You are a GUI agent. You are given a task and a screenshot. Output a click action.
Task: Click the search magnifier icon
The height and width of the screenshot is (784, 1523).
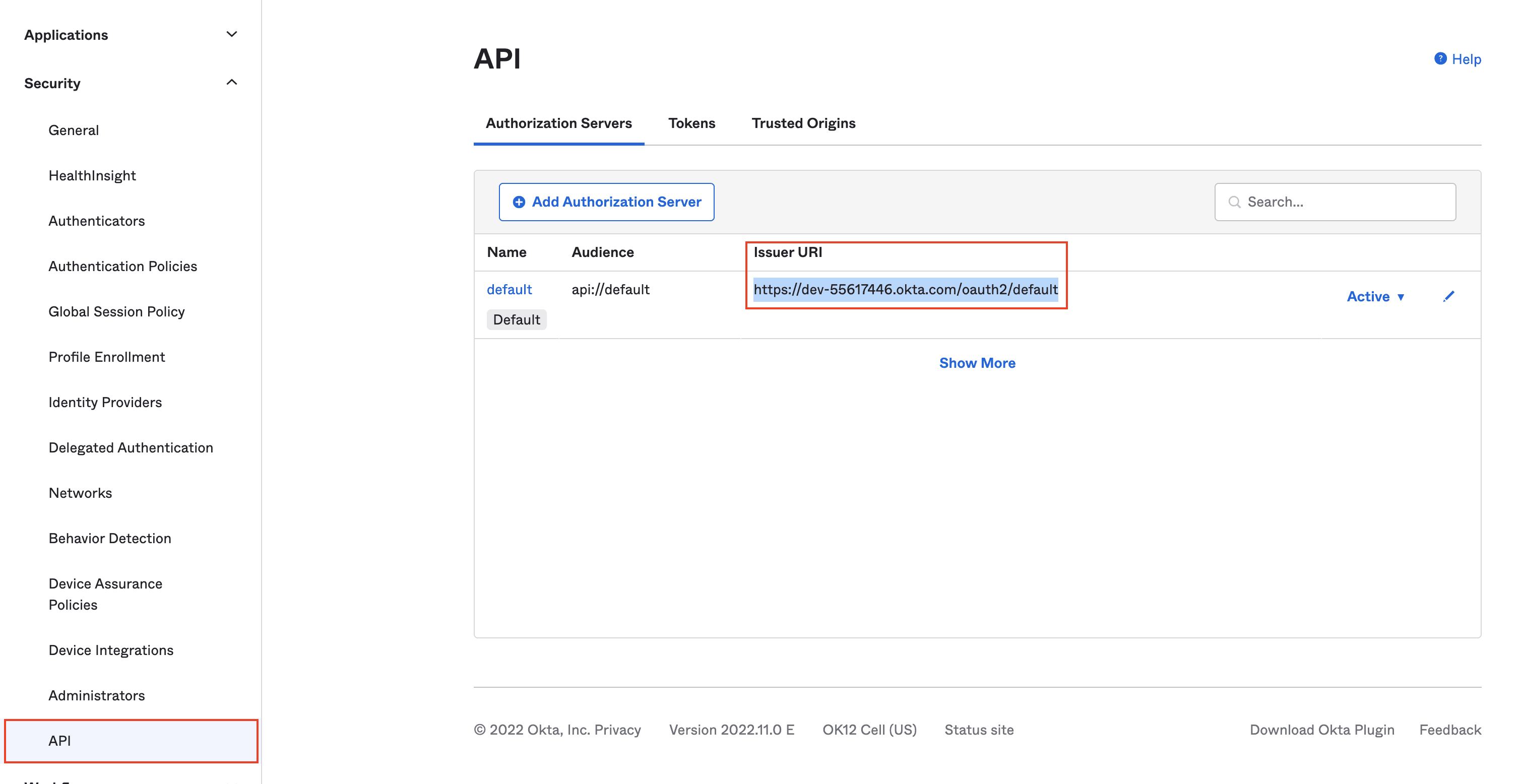1235,202
